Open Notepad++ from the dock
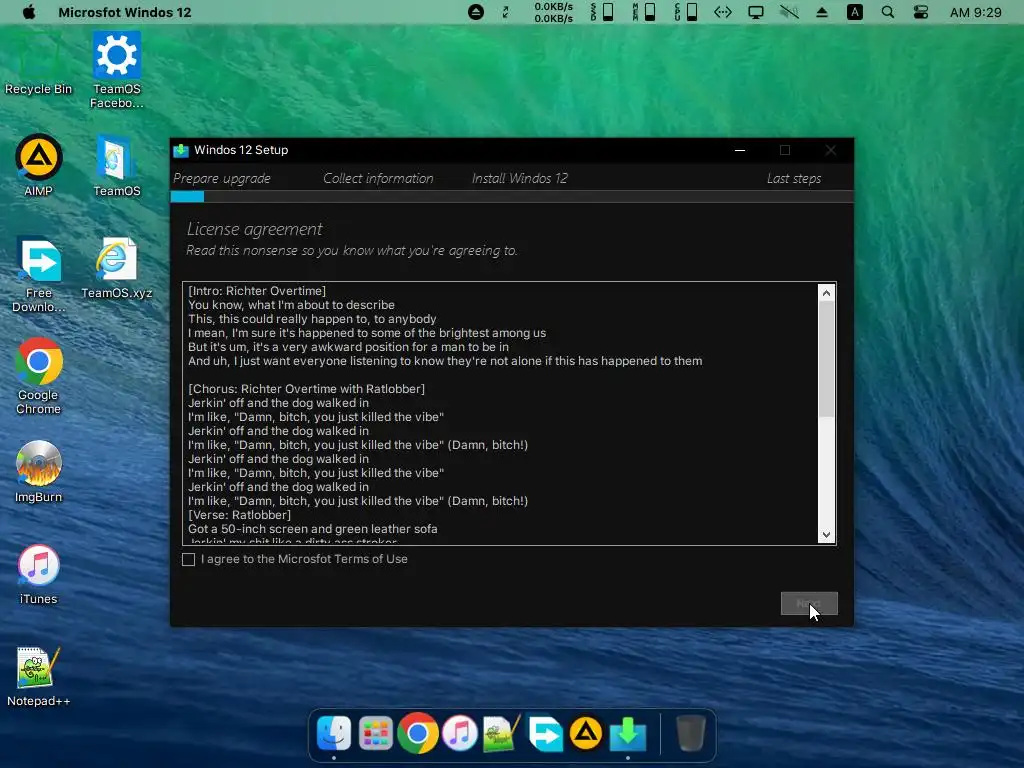This screenshot has width=1024, height=768. coord(502,733)
